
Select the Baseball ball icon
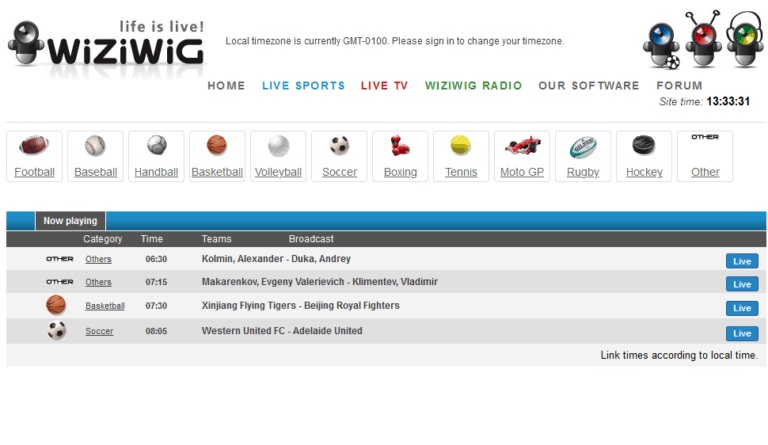pyautogui.click(x=95, y=145)
